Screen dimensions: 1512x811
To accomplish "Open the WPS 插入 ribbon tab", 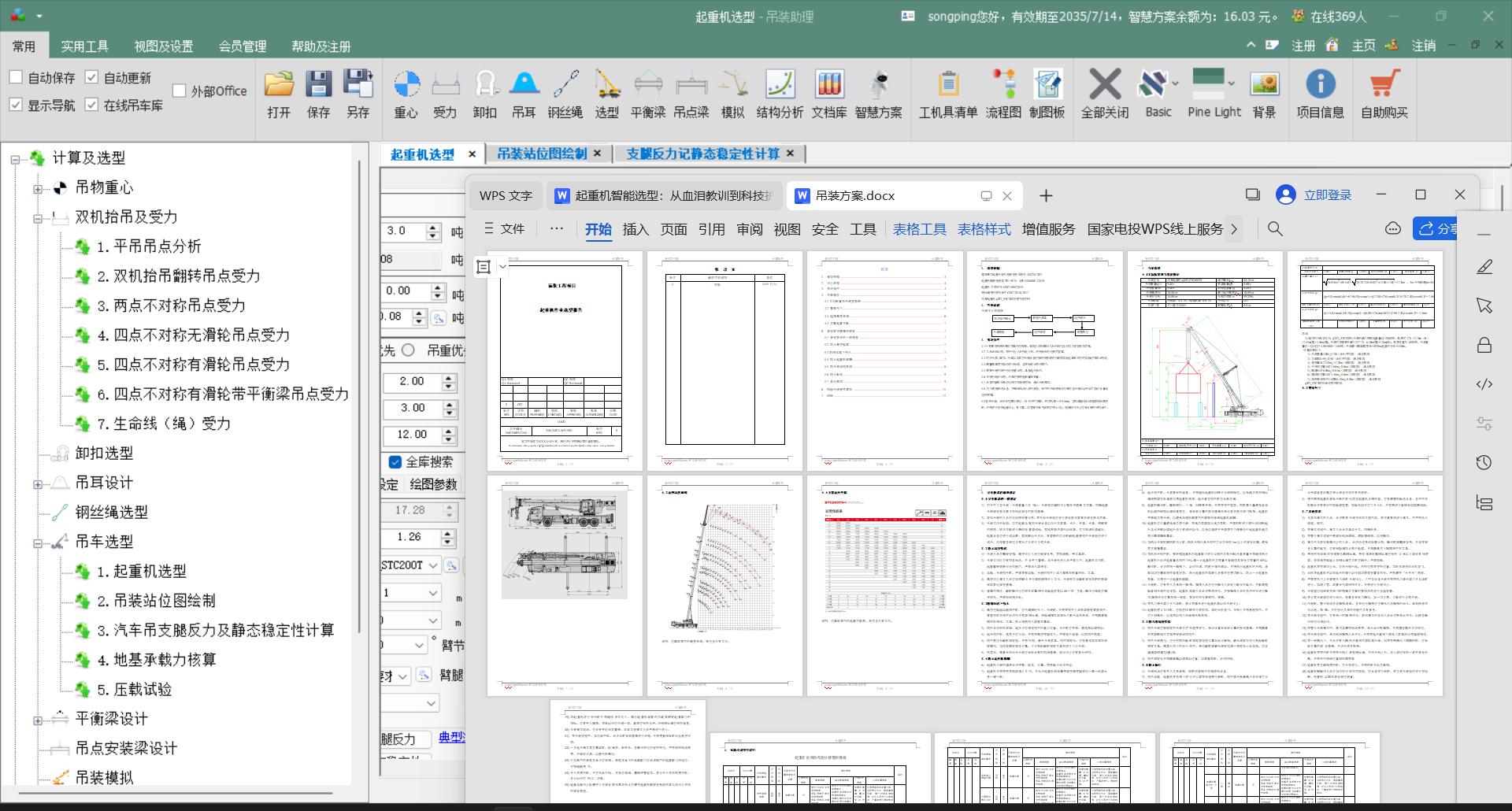I will tap(636, 229).
